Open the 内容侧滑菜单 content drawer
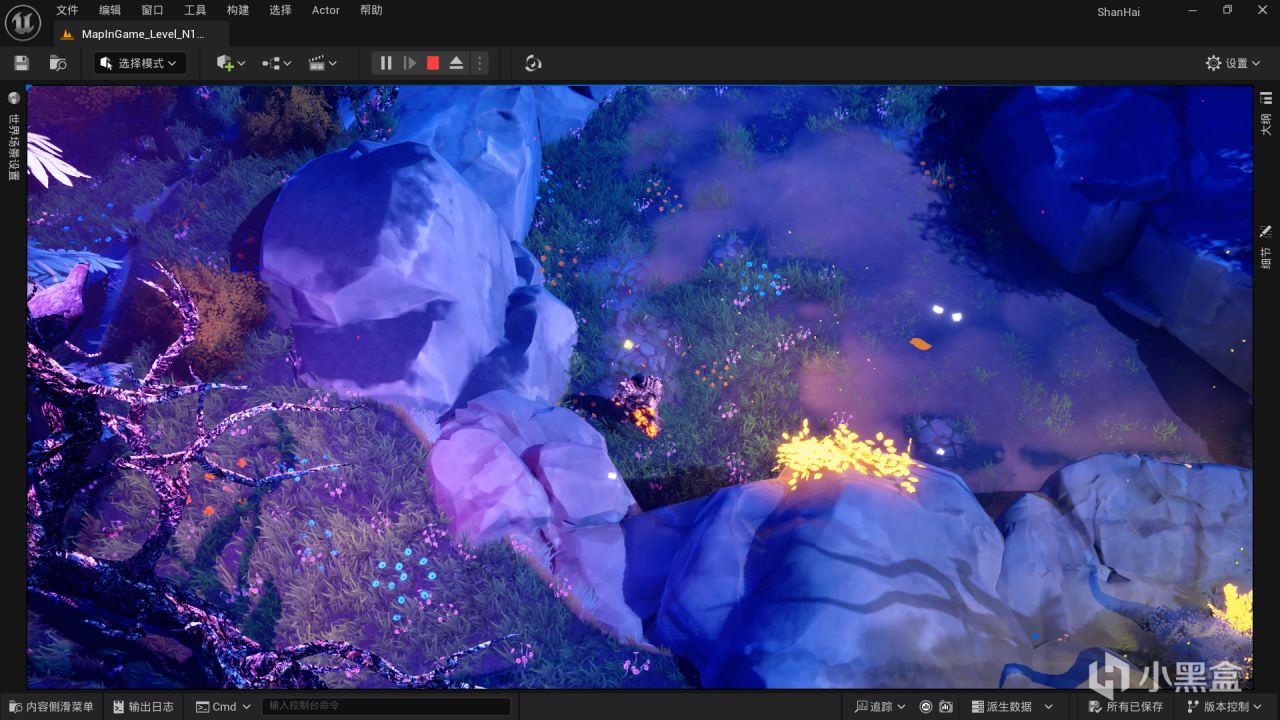1280x720 pixels. click(x=51, y=707)
